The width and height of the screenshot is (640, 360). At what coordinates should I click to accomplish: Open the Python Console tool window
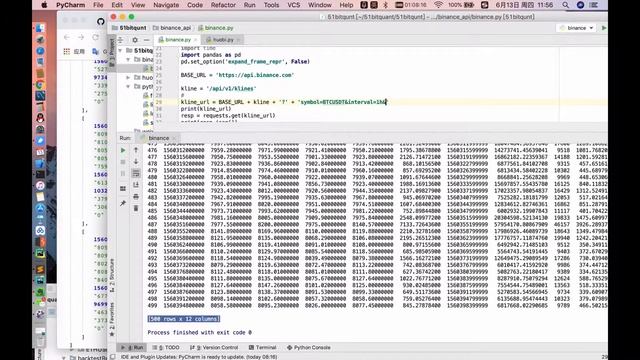click(309, 347)
